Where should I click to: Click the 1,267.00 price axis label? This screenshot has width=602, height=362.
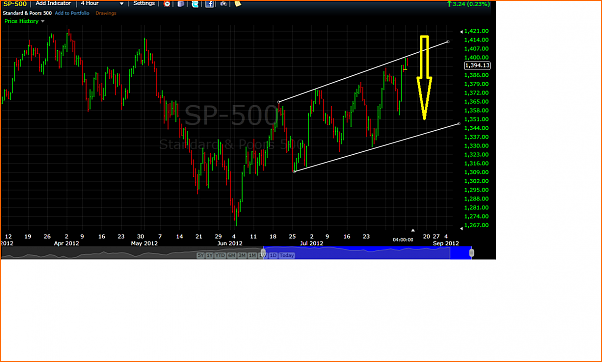(x=476, y=225)
